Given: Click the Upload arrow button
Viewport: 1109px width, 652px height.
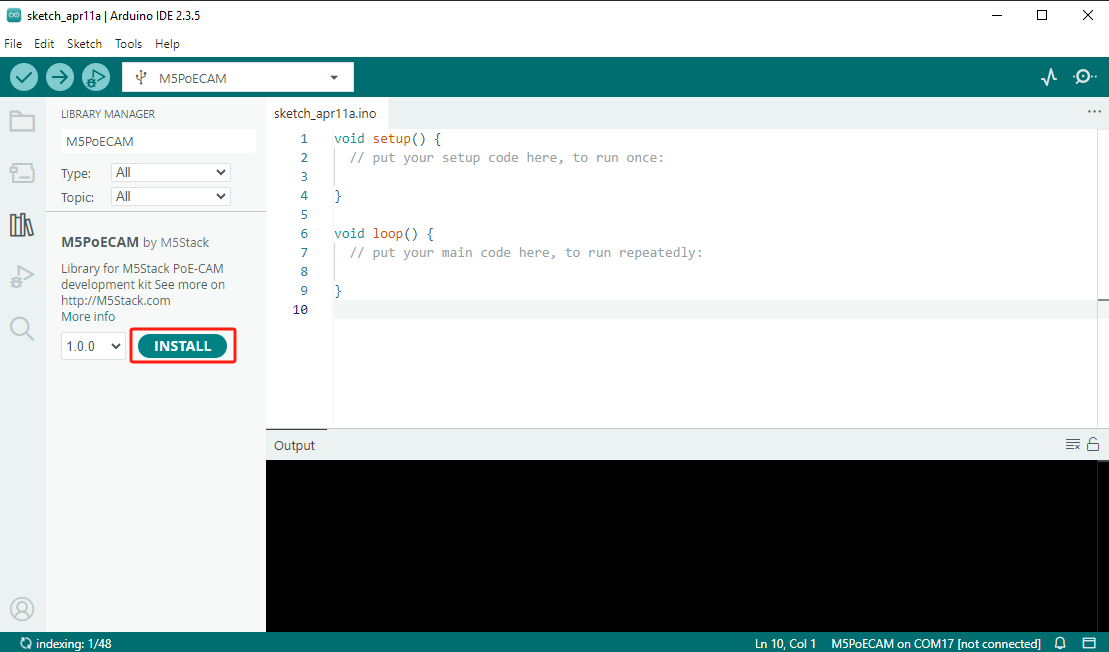Looking at the screenshot, I should coord(60,77).
